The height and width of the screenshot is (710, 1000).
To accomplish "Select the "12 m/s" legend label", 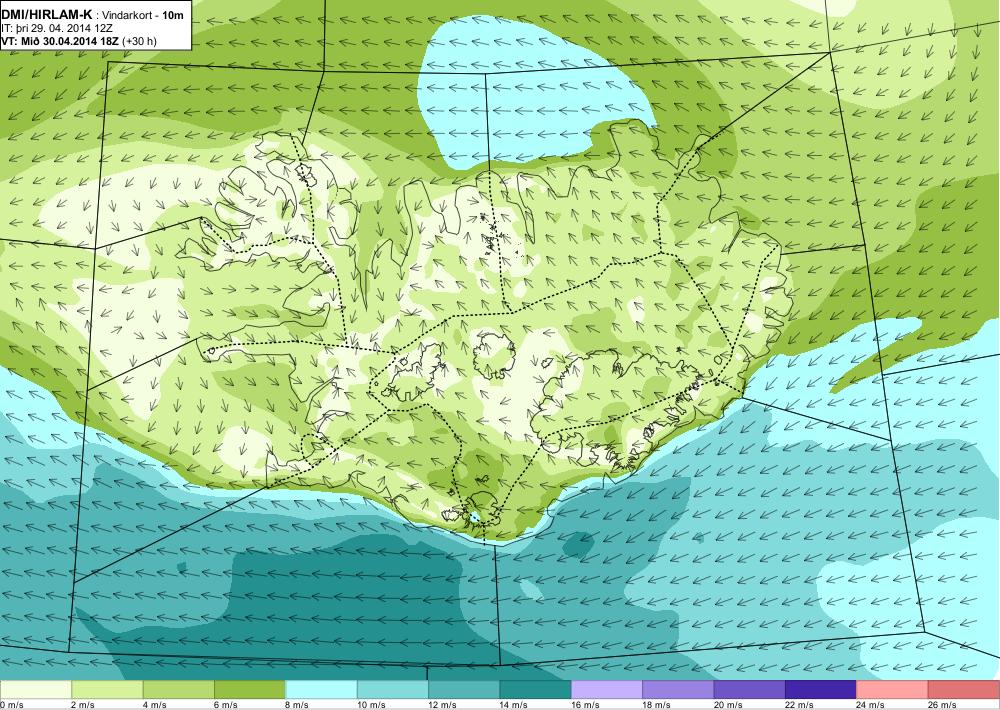I will pyautogui.click(x=443, y=705).
